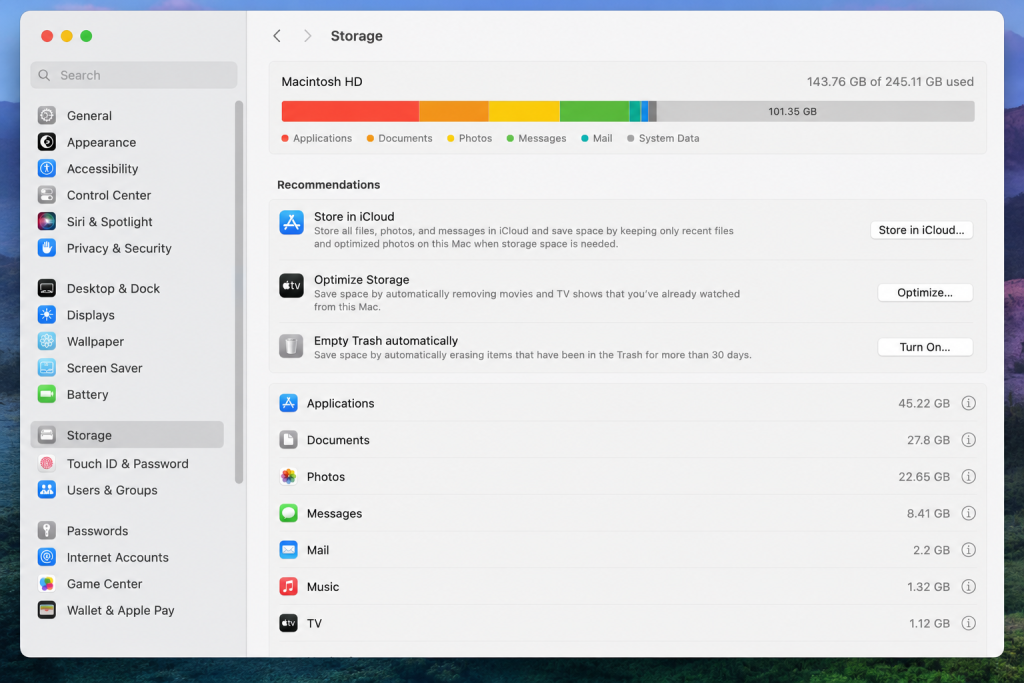This screenshot has height=683, width=1024.
Task: Click the Store in iCloud recommendation icon
Action: (291, 223)
